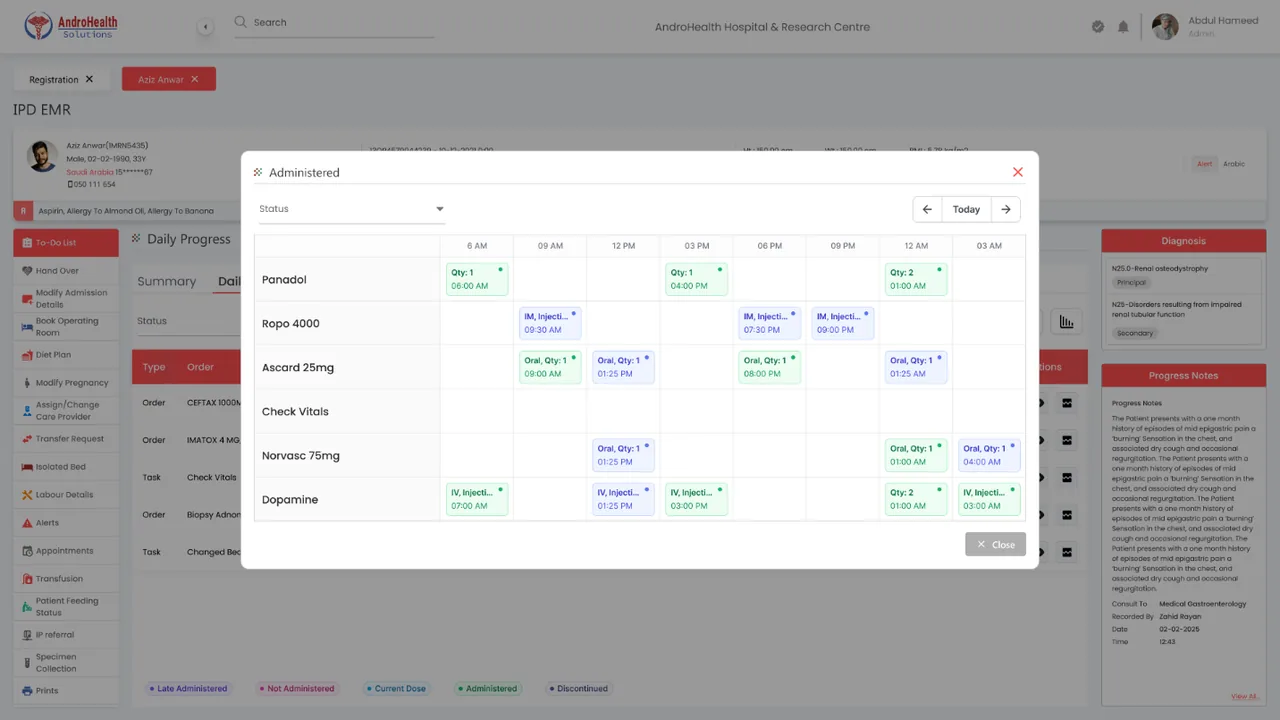Open Patient Feeding Status in sidebar
The image size is (1280, 720).
[65, 607]
